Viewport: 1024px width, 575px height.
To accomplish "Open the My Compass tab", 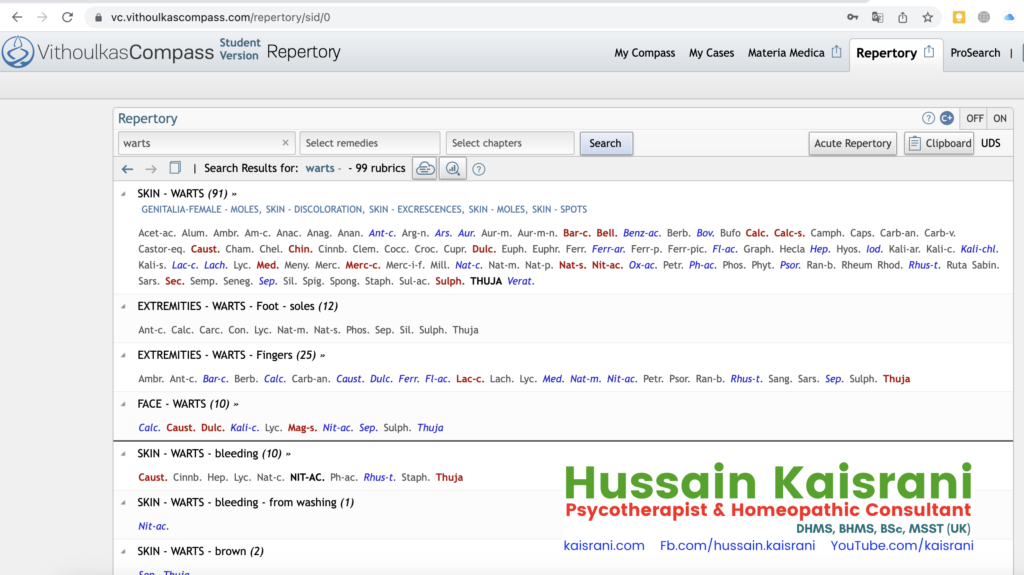I will [645, 53].
